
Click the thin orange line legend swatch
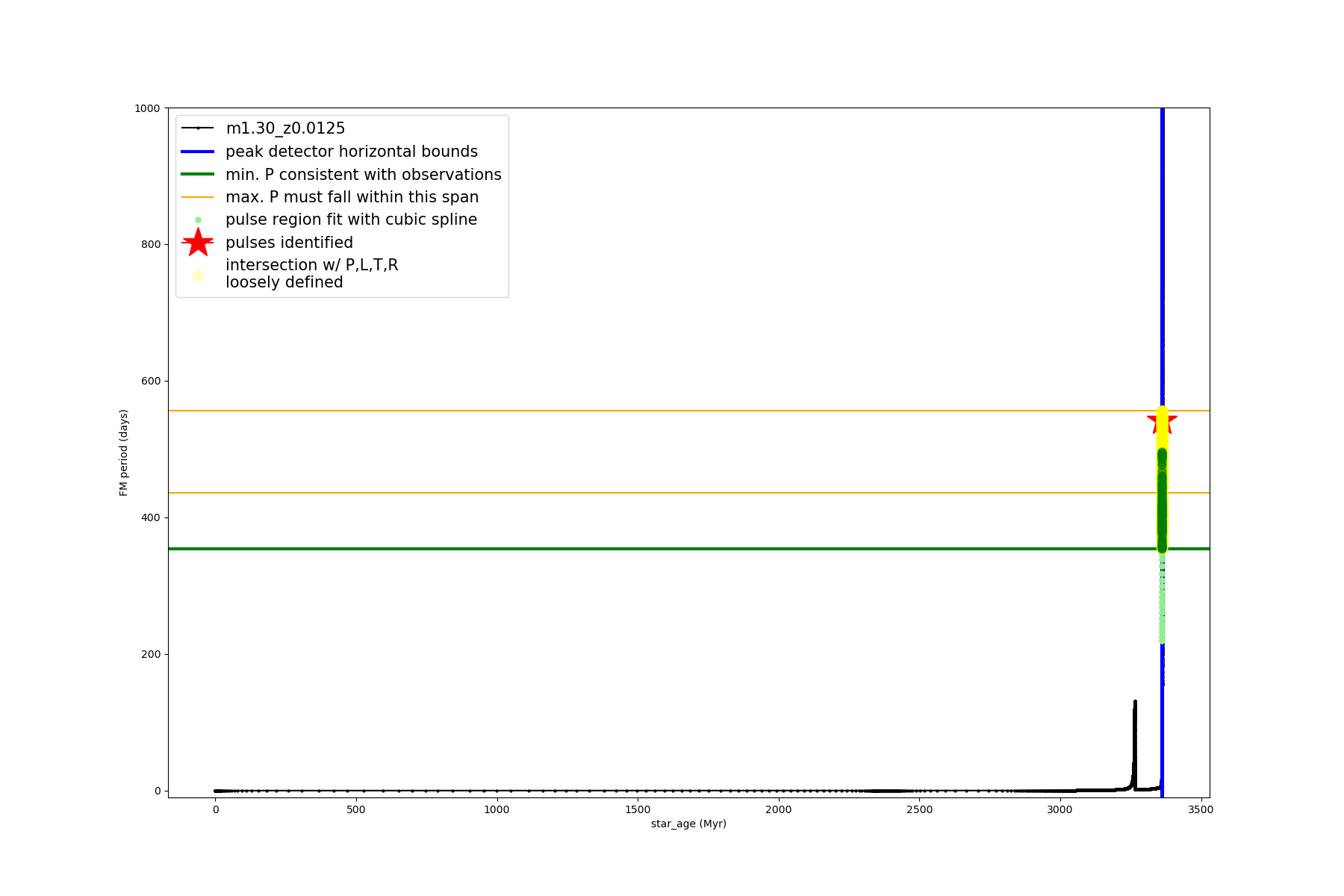click(198, 197)
